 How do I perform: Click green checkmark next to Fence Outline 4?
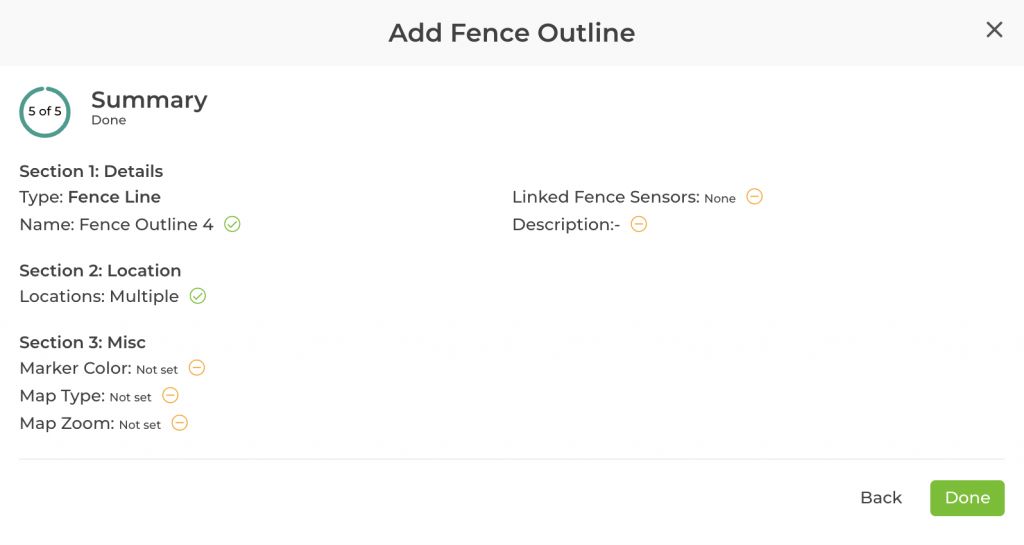pos(232,224)
